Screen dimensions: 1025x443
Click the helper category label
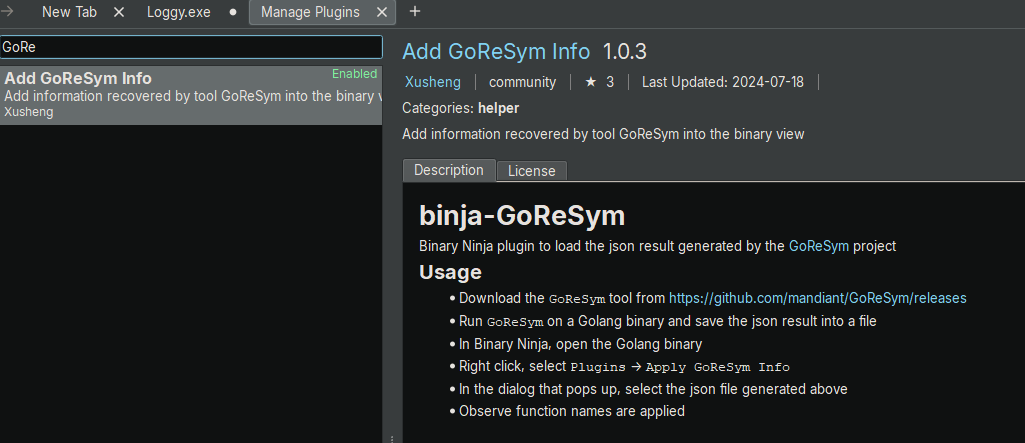498,108
